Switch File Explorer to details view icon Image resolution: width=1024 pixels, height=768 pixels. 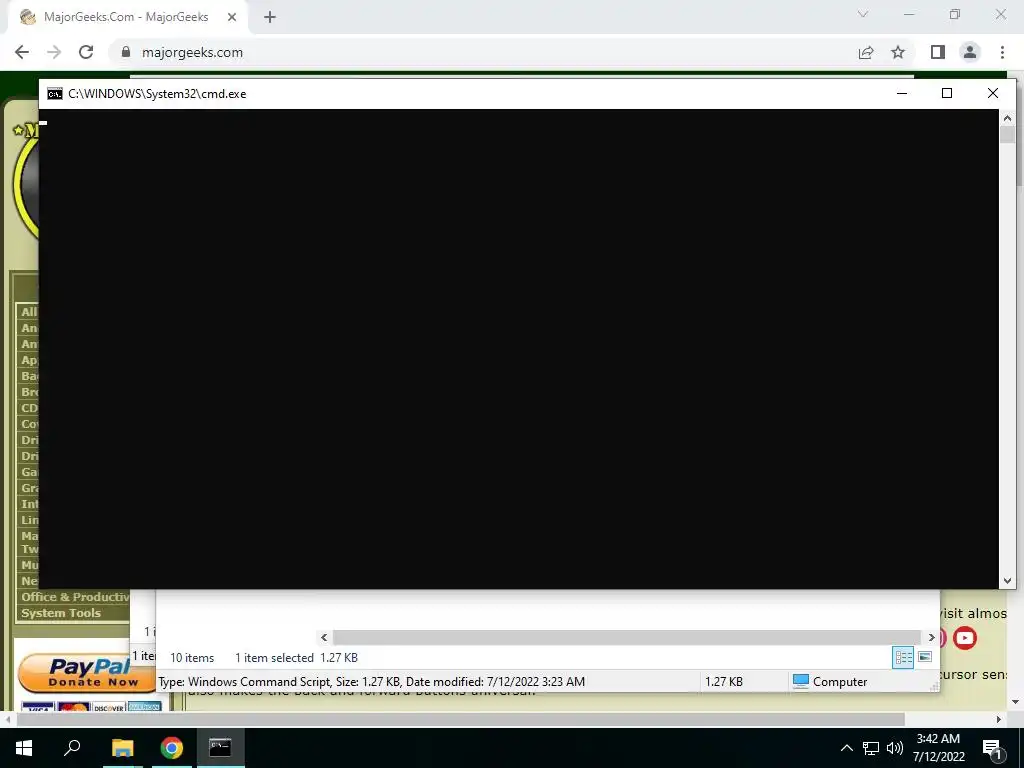[x=903, y=658]
